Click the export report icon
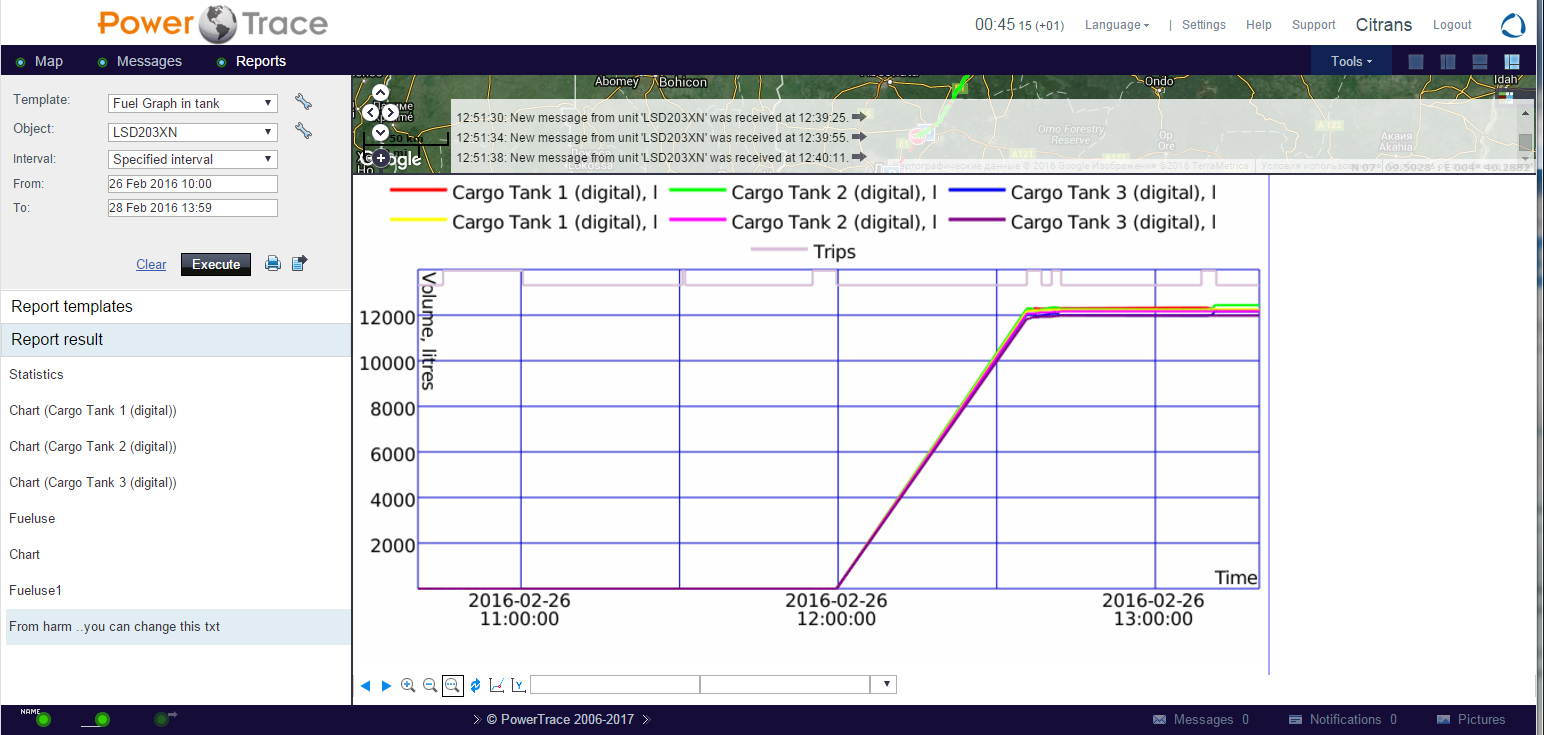 299,264
